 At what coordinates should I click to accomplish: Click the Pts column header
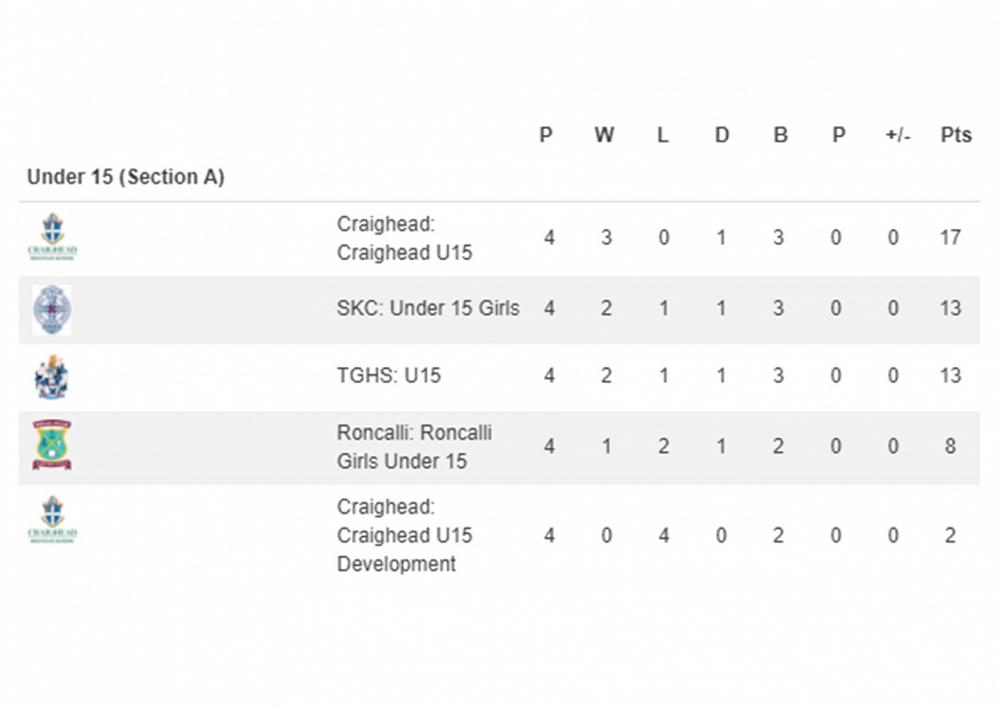click(956, 135)
